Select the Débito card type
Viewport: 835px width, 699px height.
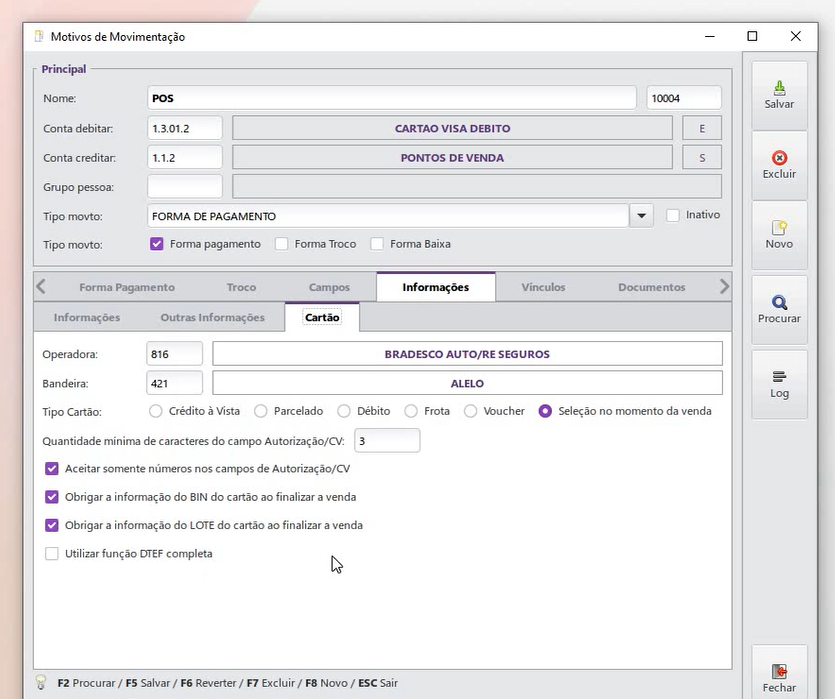pos(344,411)
